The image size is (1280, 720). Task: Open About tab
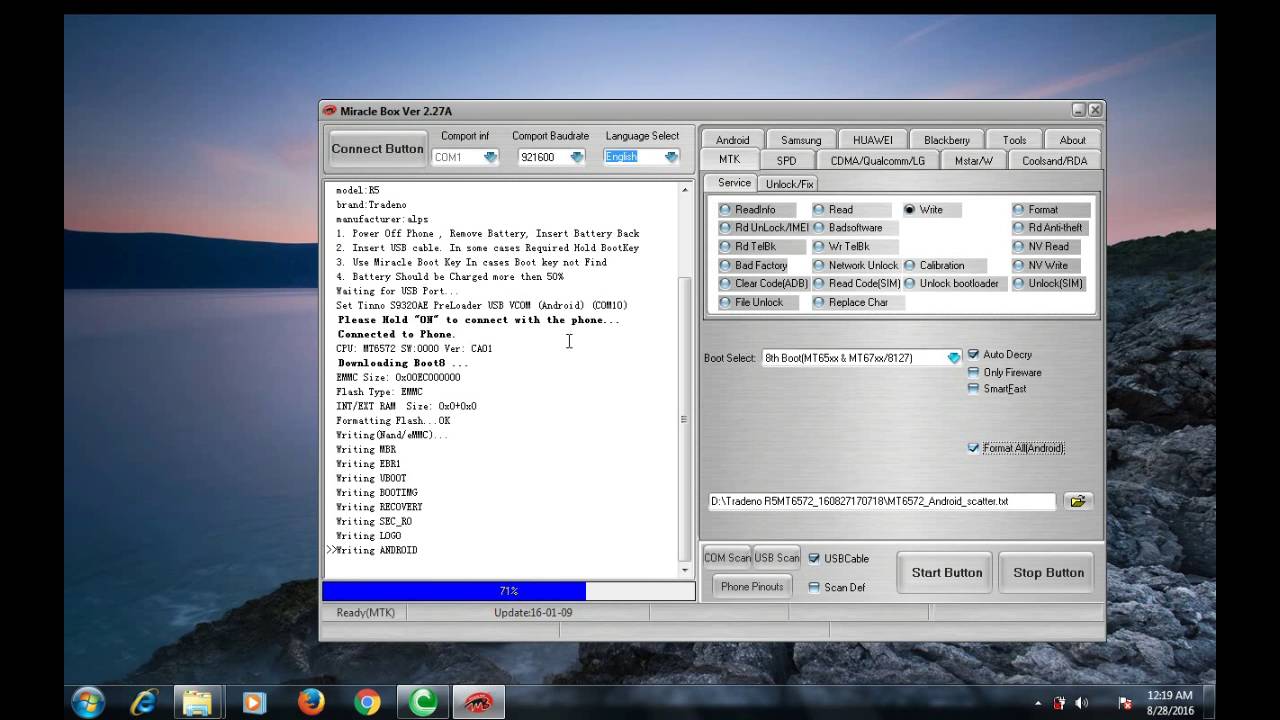[x=1073, y=140]
